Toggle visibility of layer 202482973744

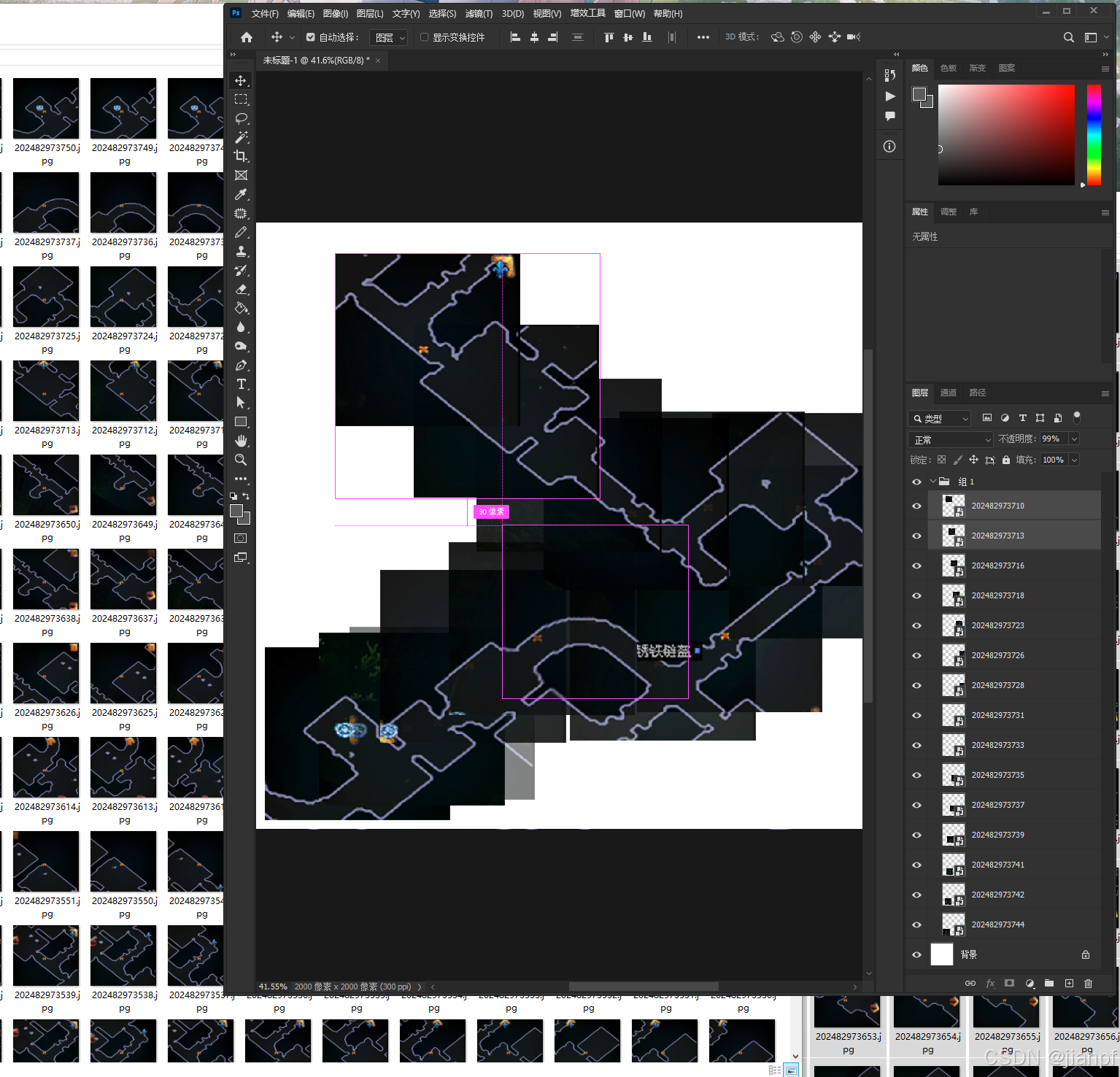click(916, 924)
